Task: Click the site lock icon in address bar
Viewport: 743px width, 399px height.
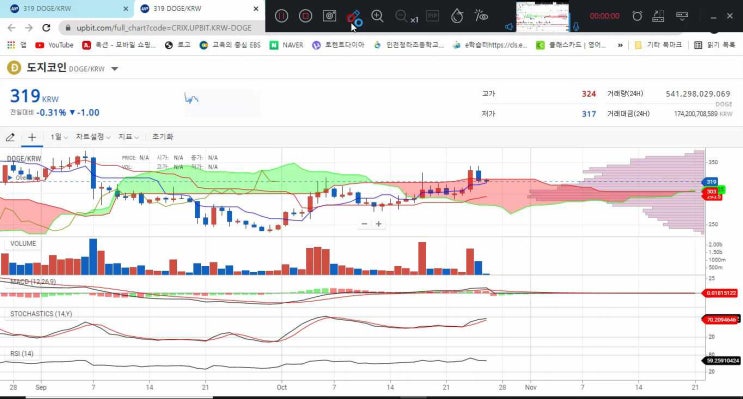Action: point(68,28)
